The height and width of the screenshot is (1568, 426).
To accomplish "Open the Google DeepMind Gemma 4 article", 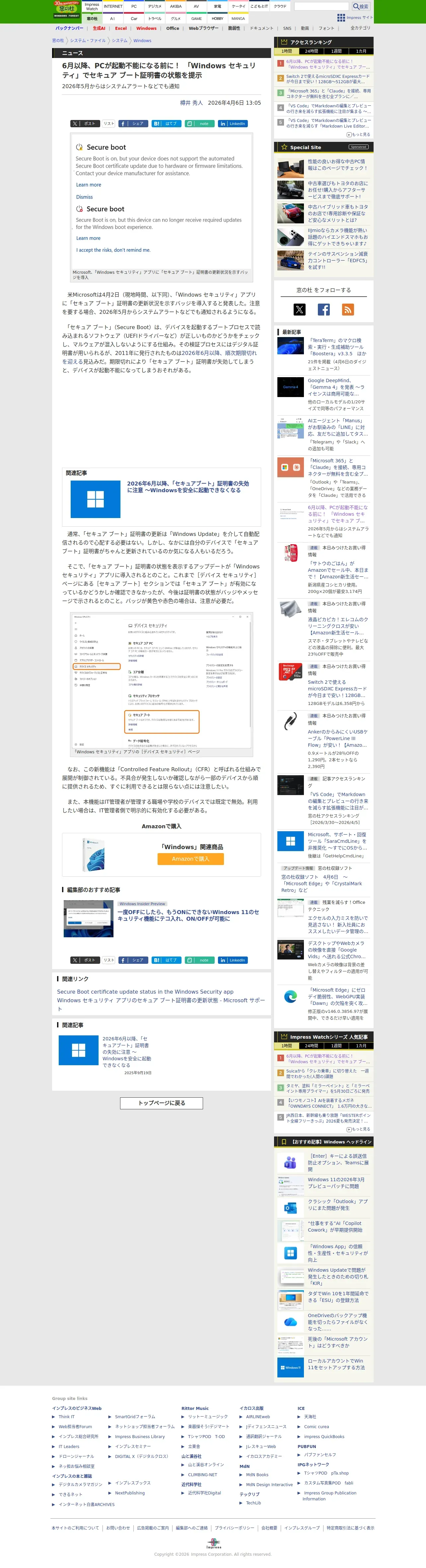I will (x=336, y=387).
